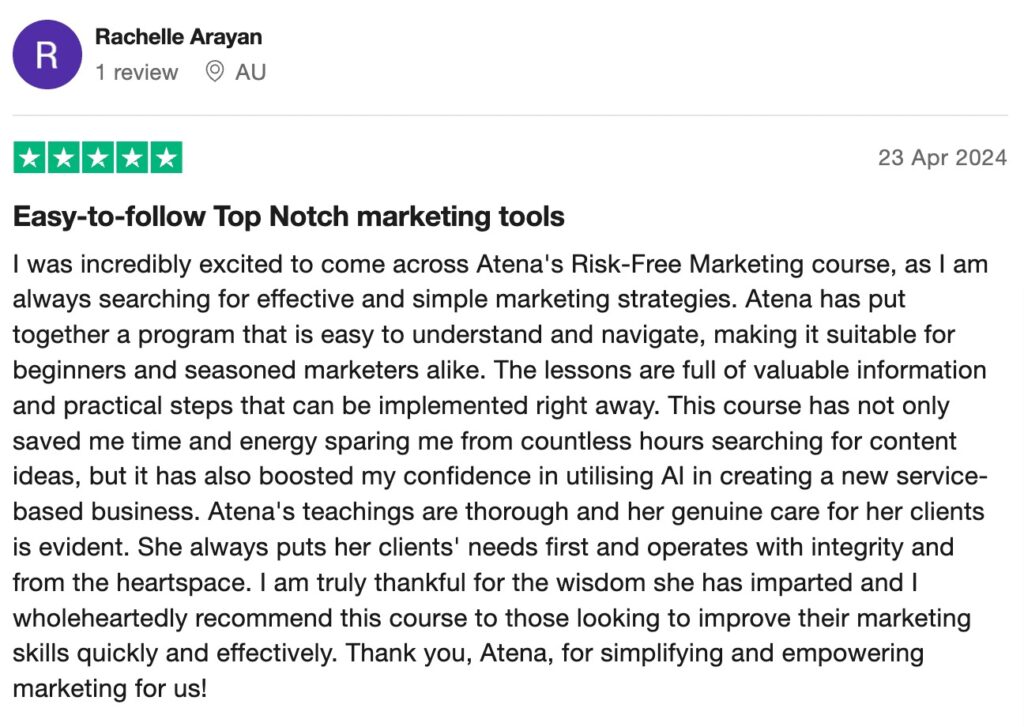Click the second green rating star
Image resolution: width=1024 pixels, height=727 pixels.
click(64, 157)
